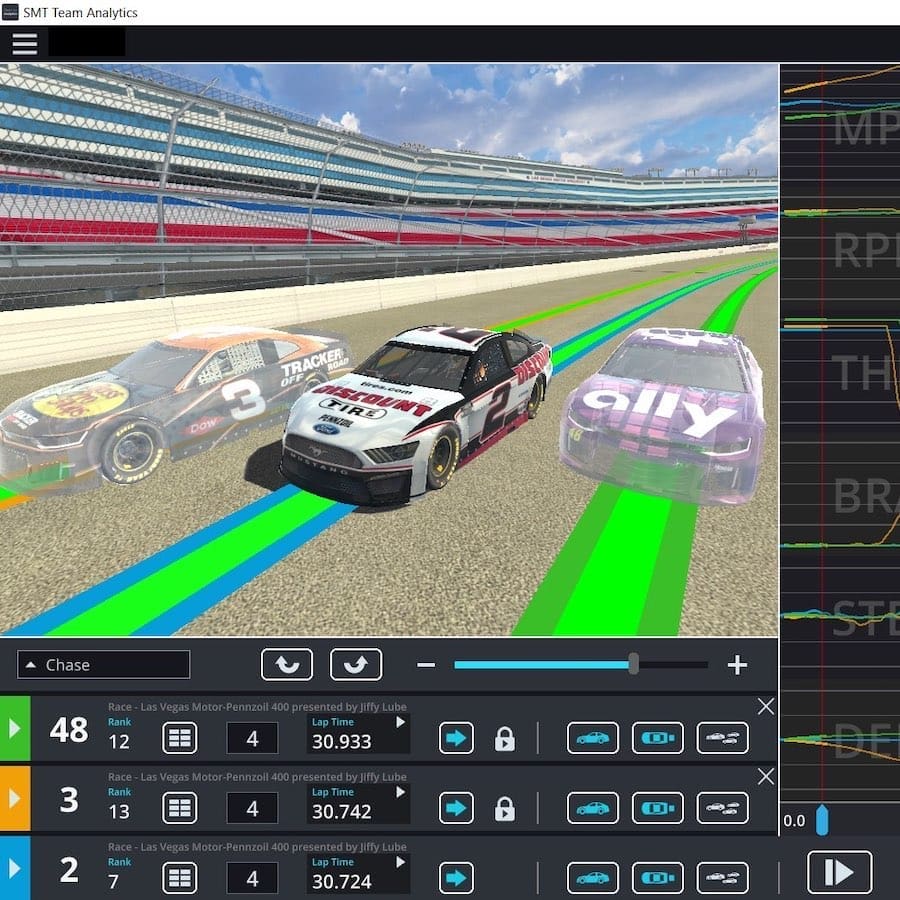900x900 pixels.
Task: Click the car number 2 label
Action: coord(69,870)
